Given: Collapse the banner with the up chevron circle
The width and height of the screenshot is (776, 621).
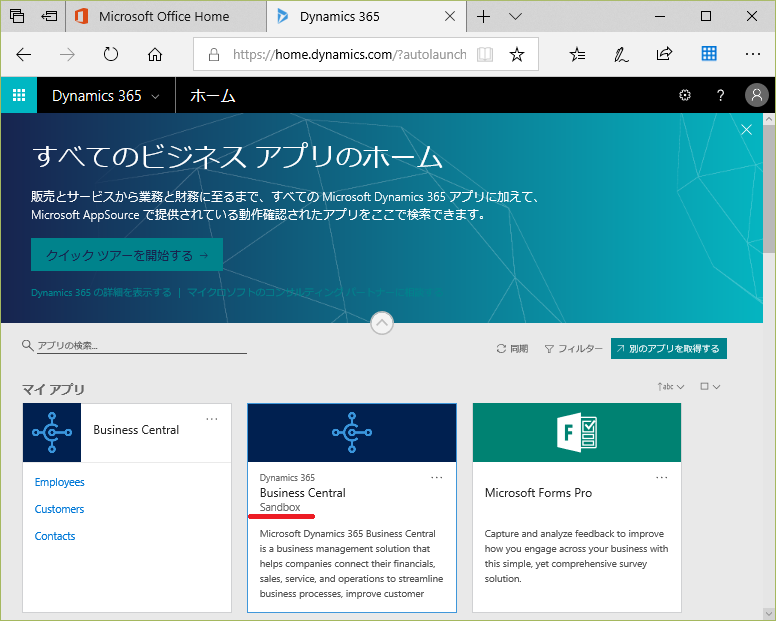Looking at the screenshot, I should pyautogui.click(x=382, y=323).
